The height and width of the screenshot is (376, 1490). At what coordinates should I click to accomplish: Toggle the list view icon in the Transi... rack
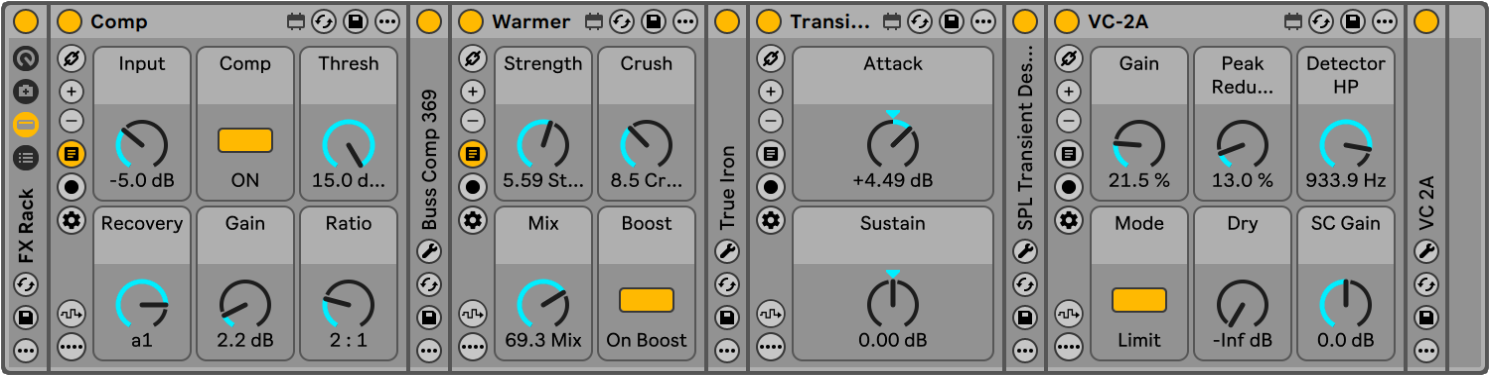point(770,154)
